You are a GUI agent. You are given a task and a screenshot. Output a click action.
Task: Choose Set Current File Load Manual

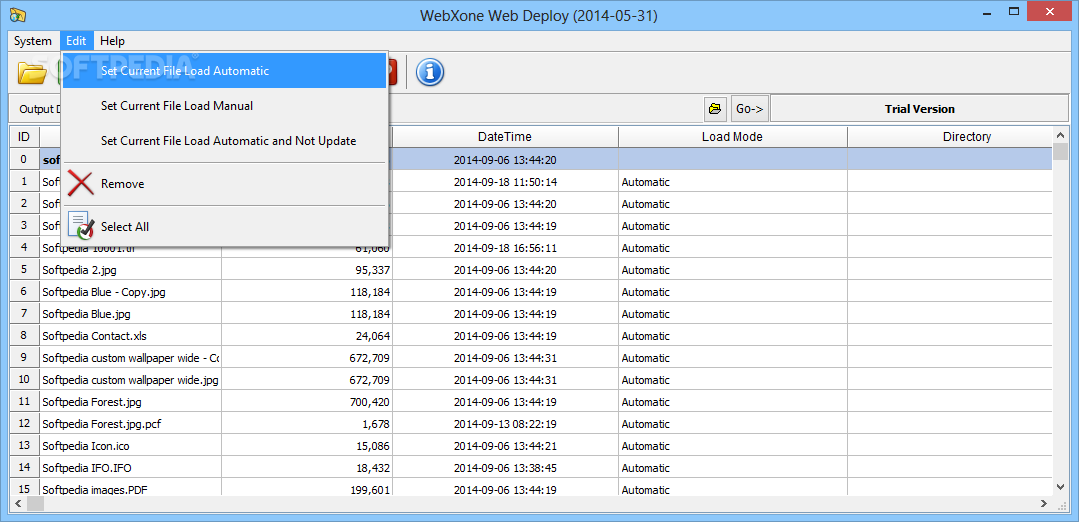point(224,106)
